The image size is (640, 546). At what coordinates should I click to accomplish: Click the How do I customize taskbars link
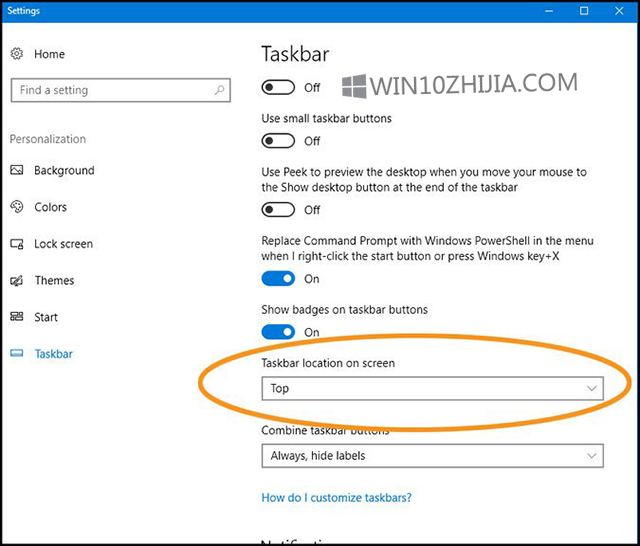(x=336, y=497)
